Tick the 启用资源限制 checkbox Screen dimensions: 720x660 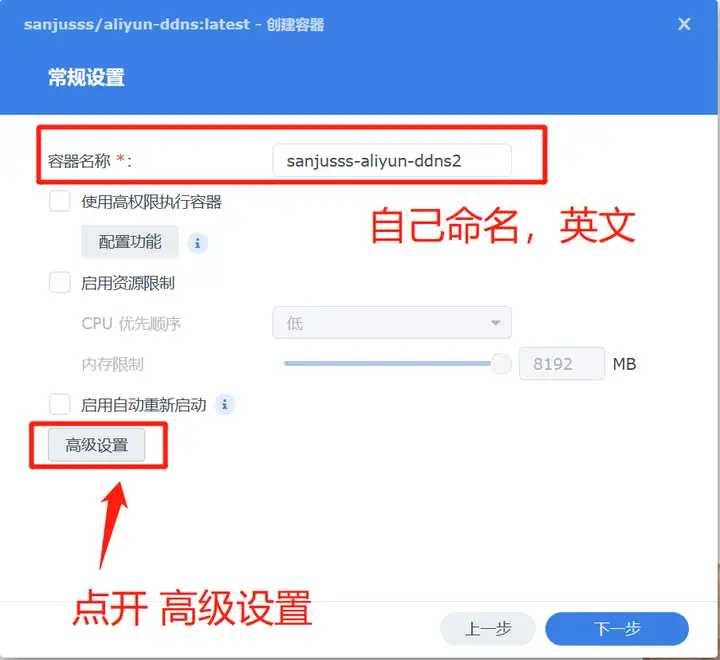tap(60, 282)
